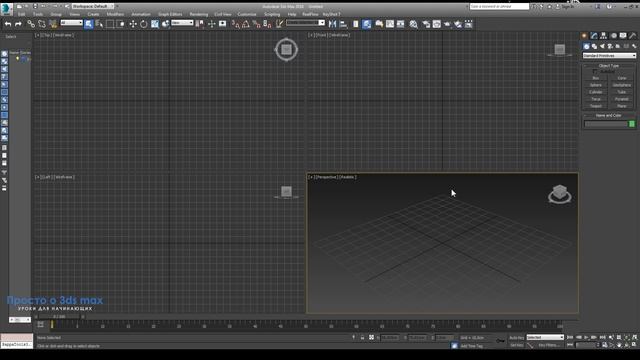The image size is (640, 360).
Task: Activate the Select and Link tool
Action: 31,24
